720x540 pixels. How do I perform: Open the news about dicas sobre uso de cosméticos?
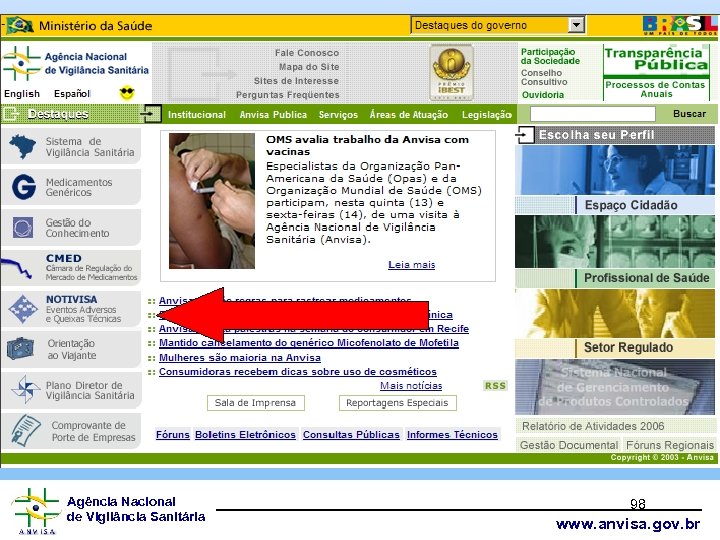click(298, 372)
